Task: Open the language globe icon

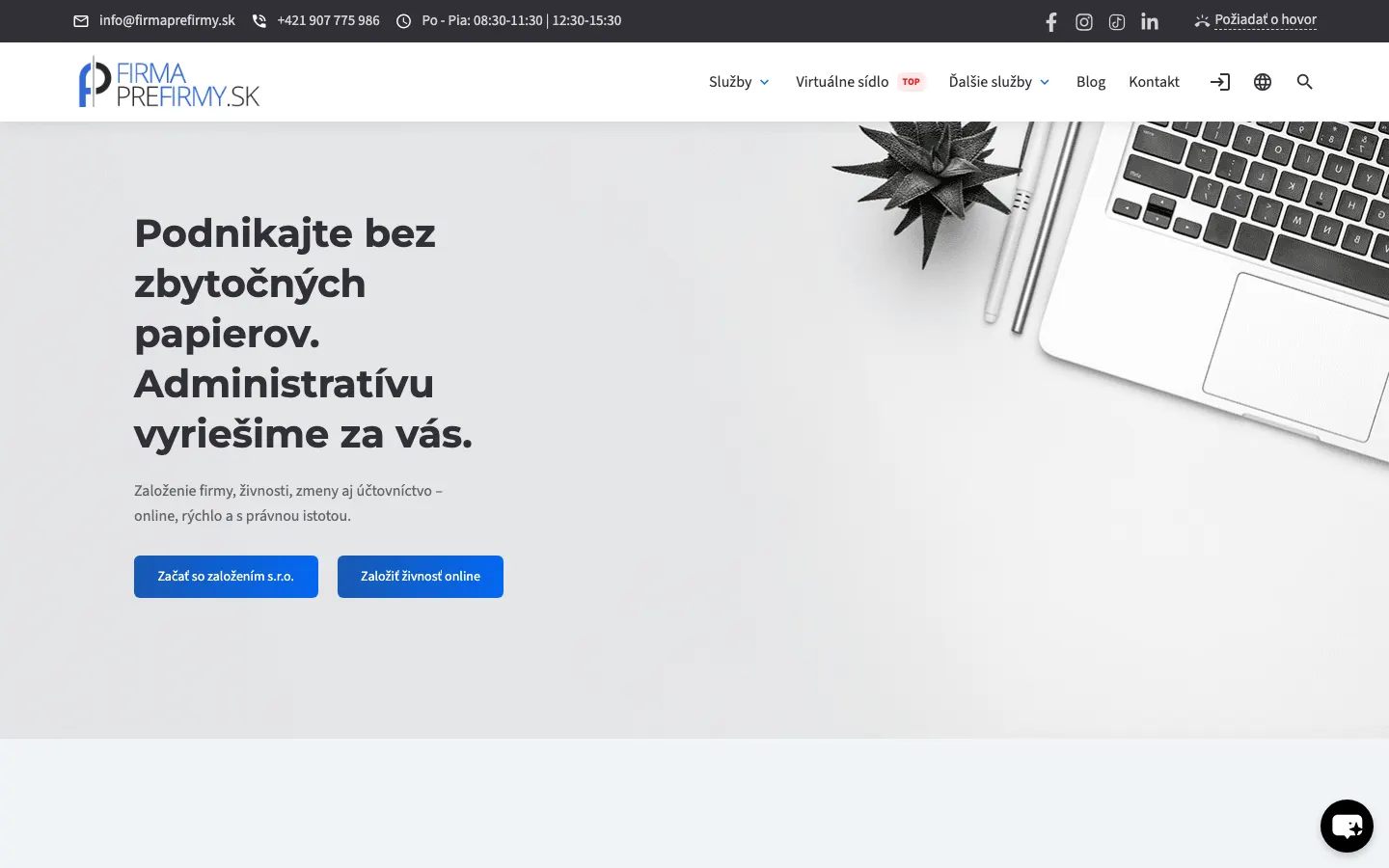Action: point(1263,82)
